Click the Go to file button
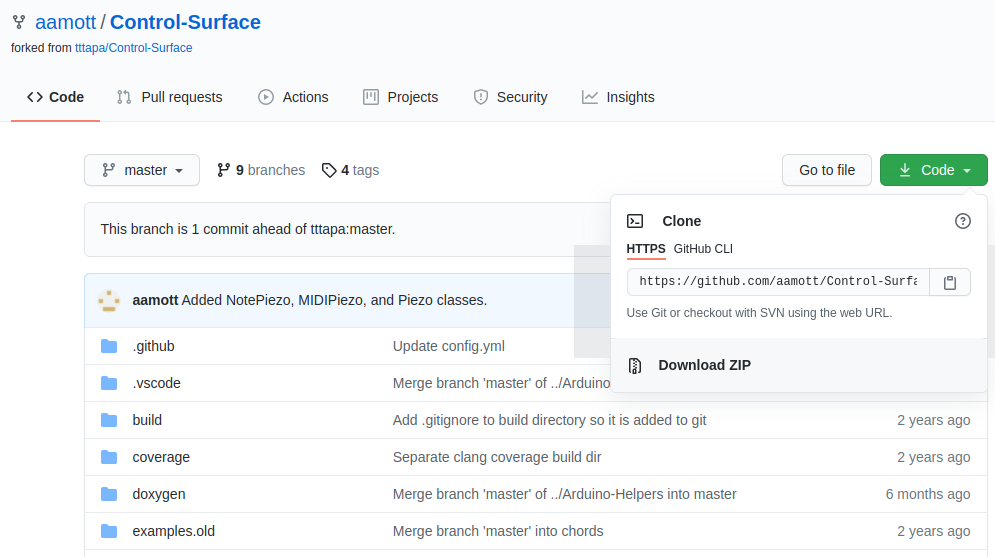This screenshot has width=995, height=557. [x=827, y=170]
